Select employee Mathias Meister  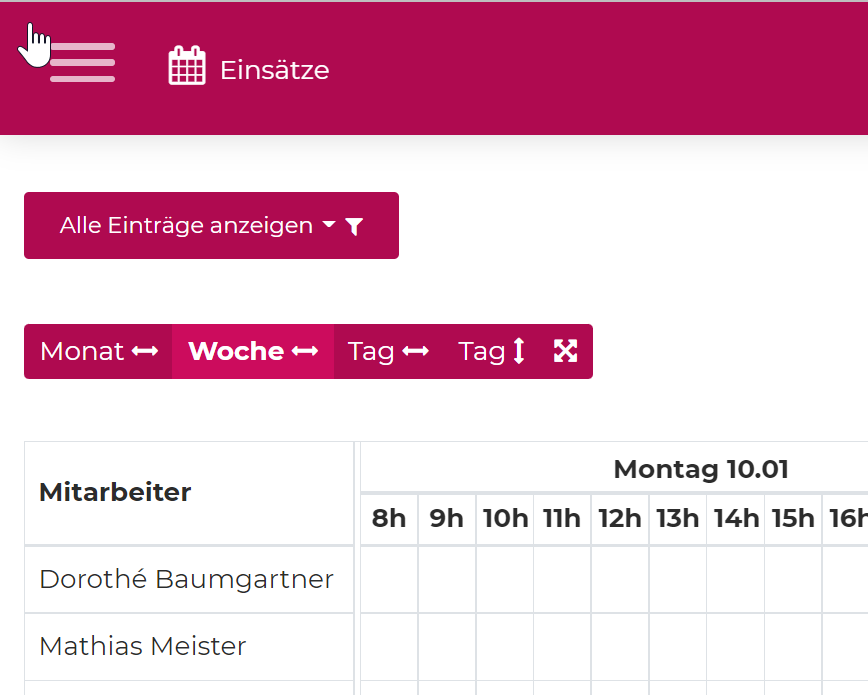(142, 646)
